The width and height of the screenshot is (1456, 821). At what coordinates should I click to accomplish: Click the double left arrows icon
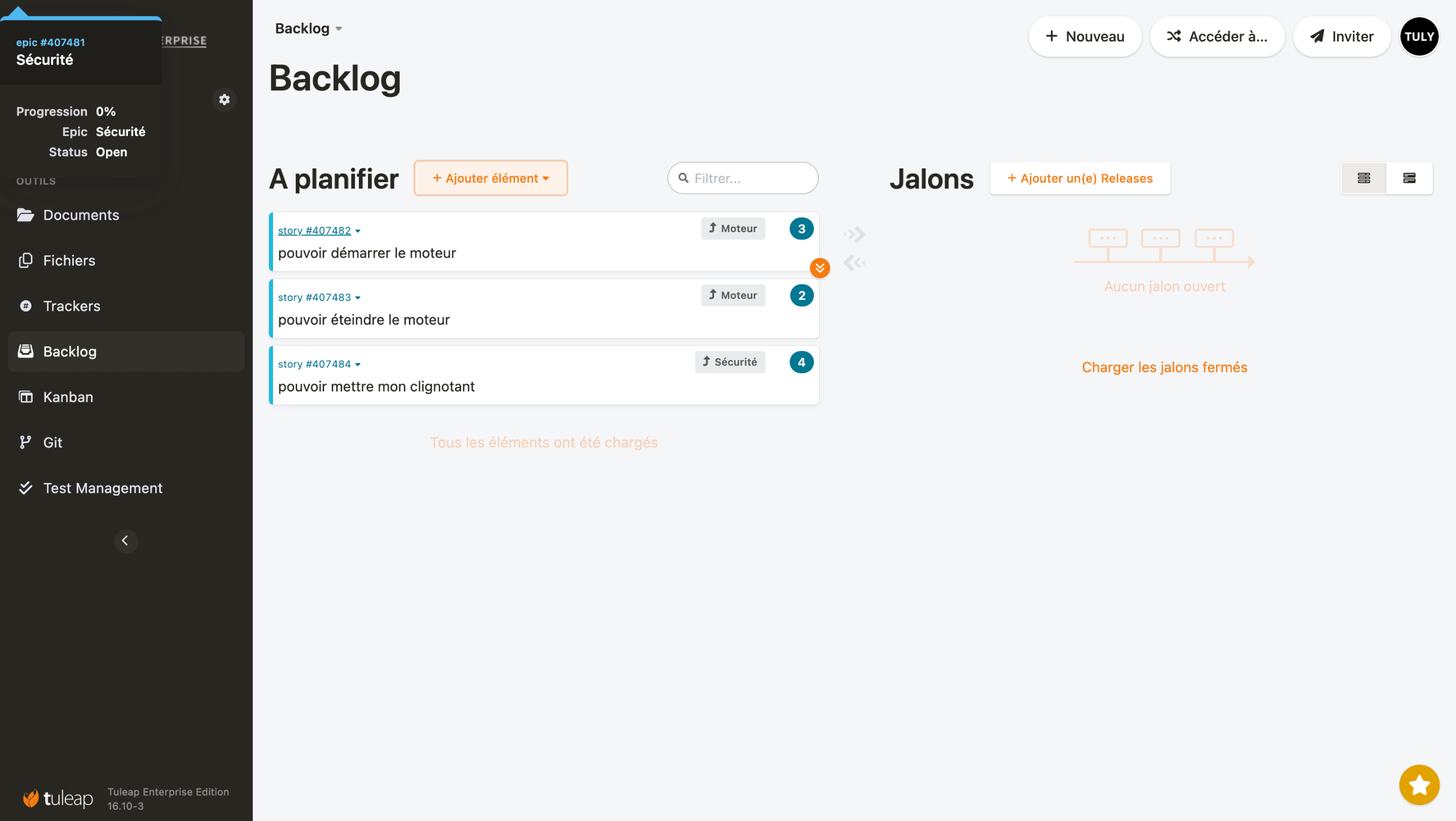tap(855, 262)
